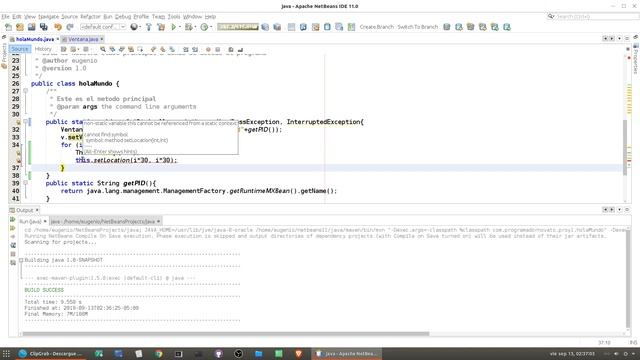The image size is (640, 360).
Task: Click the green Run Project arrow
Action: tap(173, 27)
